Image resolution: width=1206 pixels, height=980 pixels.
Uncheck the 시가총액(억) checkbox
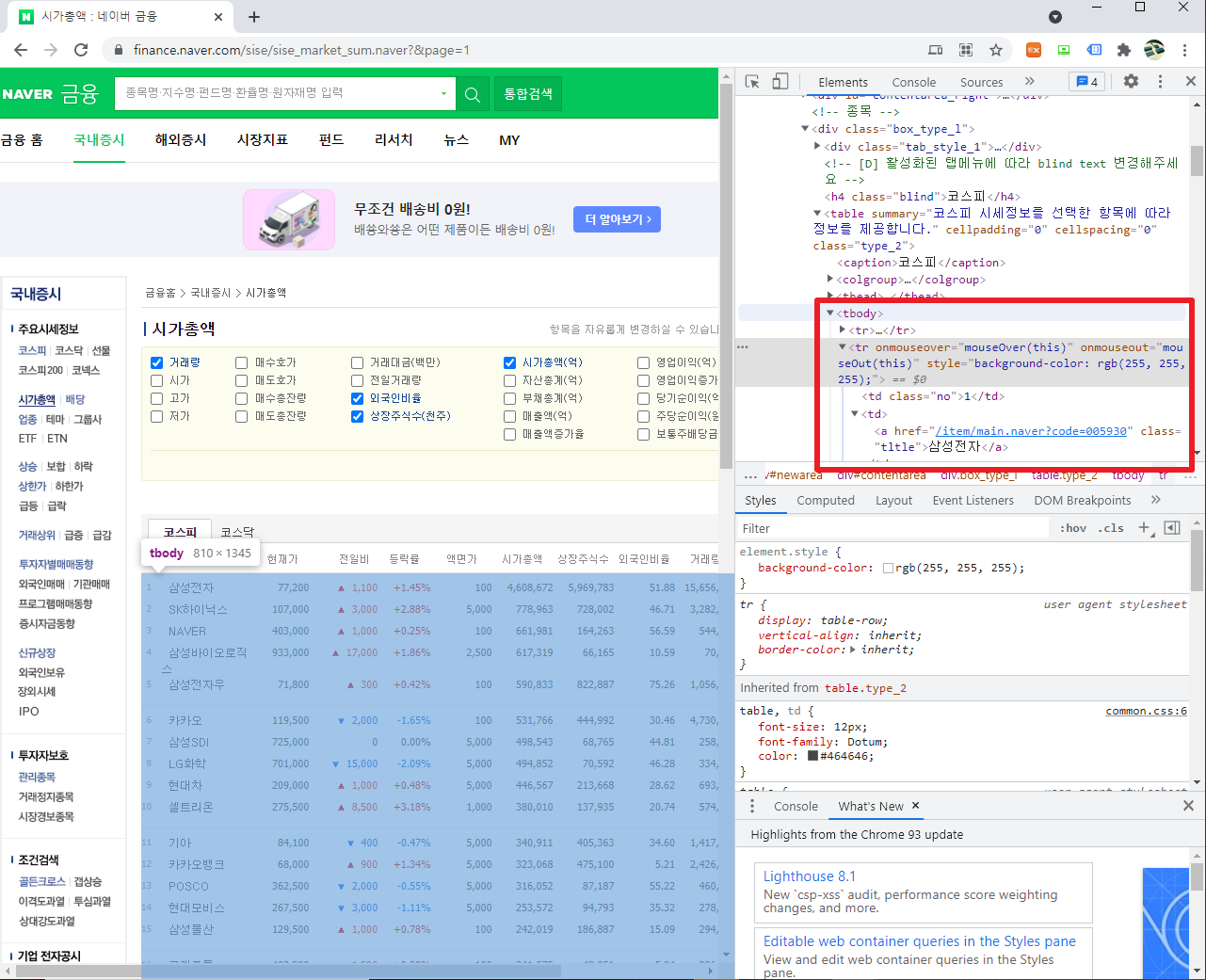[510, 362]
